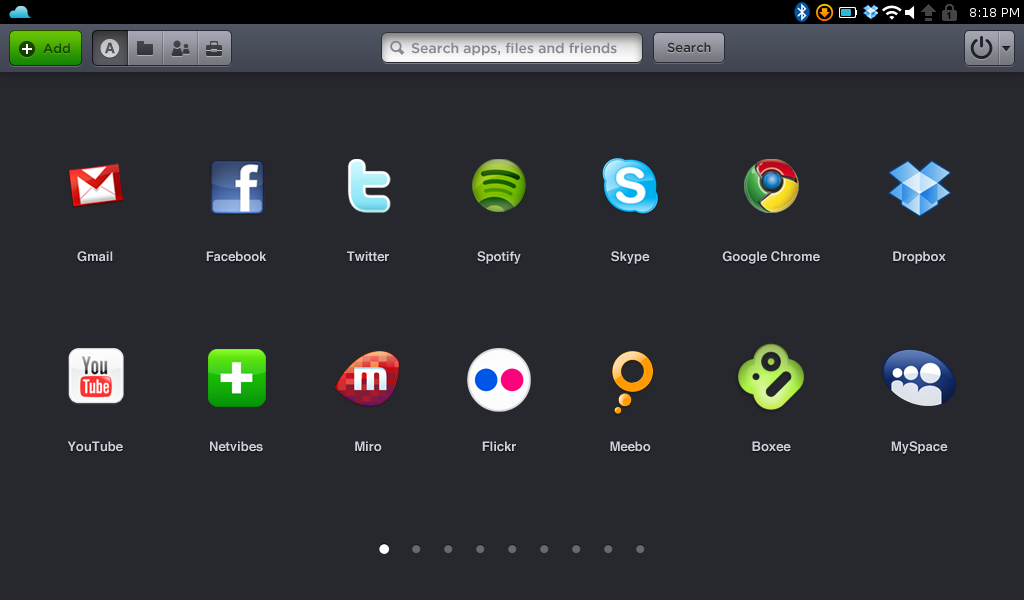
Task: Check battery status in the top bar
Action: (x=848, y=12)
